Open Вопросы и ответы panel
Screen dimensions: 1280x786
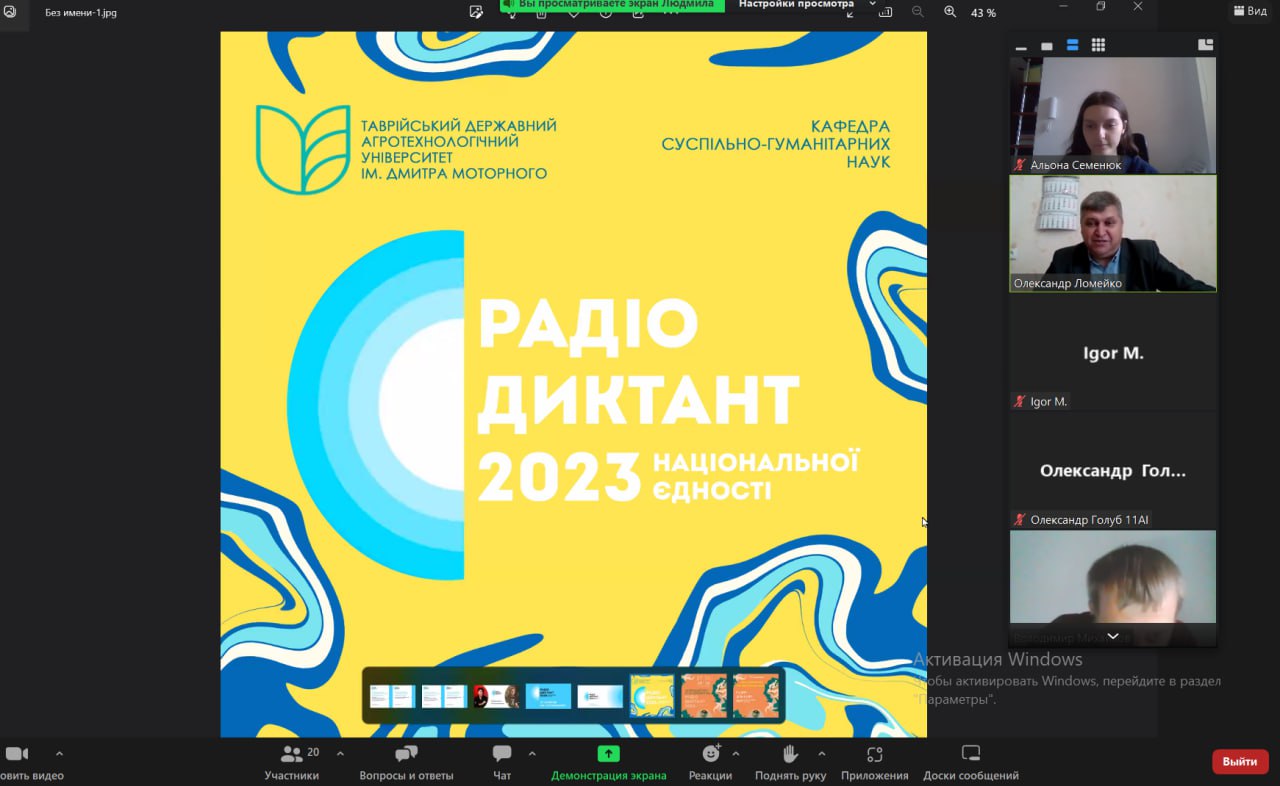click(x=406, y=762)
